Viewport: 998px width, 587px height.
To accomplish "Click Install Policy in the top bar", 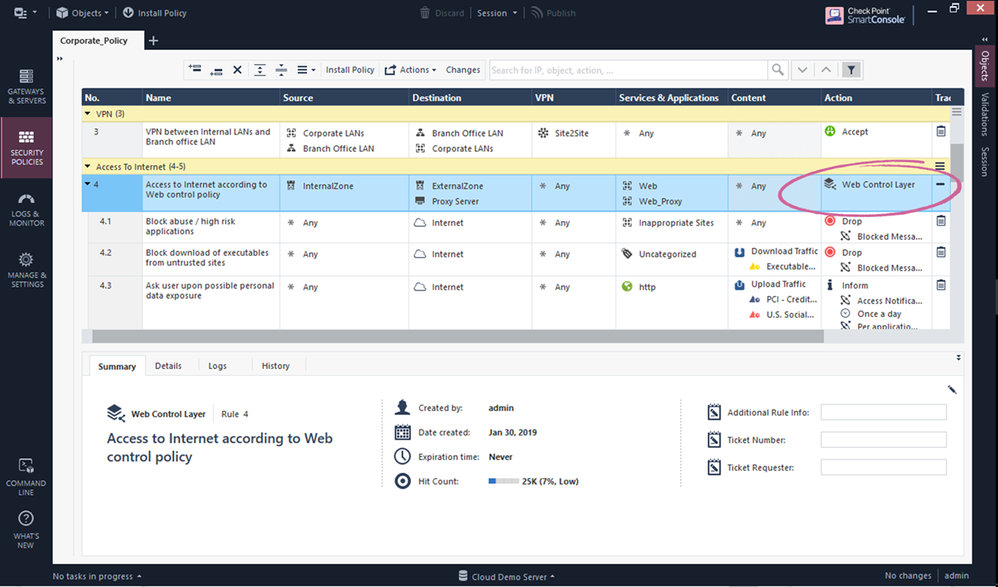I will coord(154,13).
